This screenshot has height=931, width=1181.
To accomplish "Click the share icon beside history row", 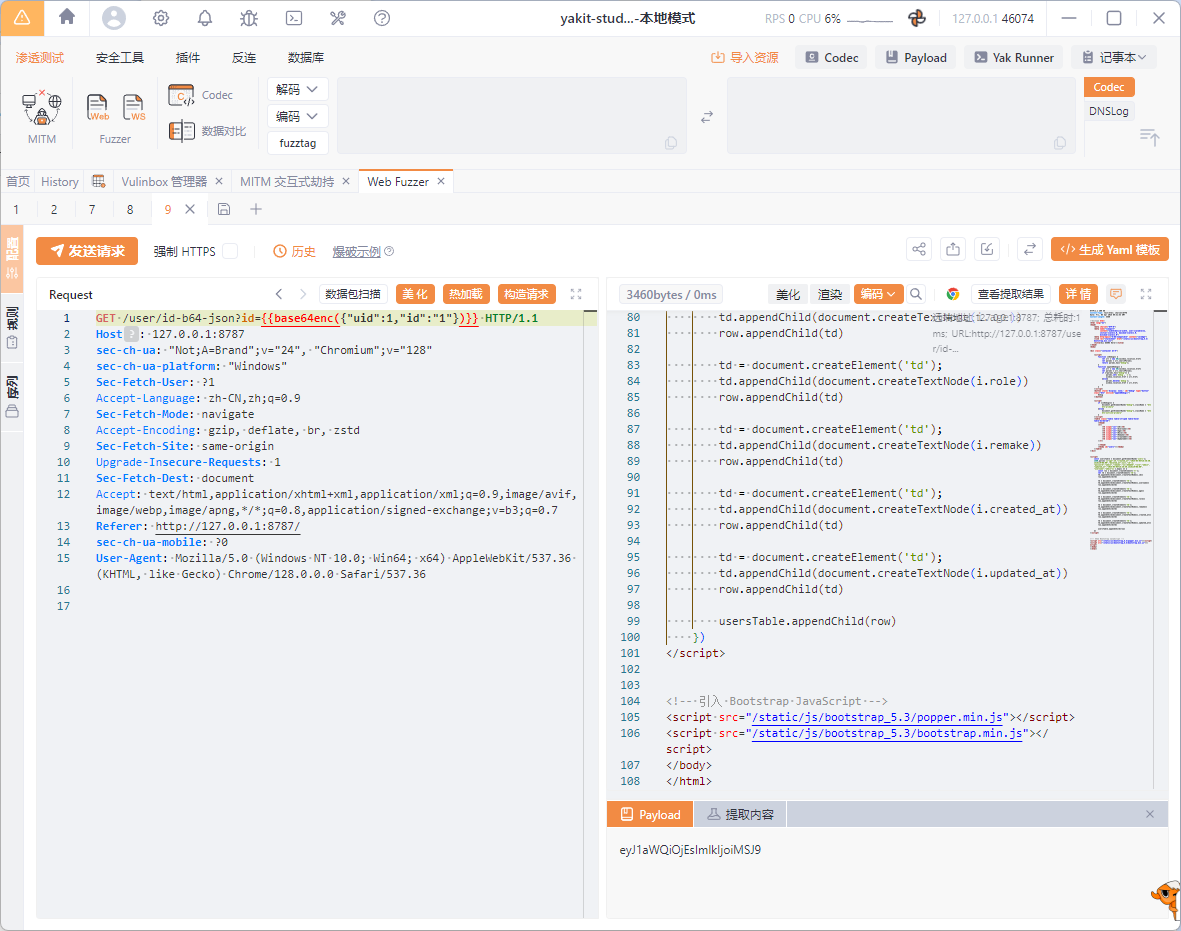I will (919, 250).
